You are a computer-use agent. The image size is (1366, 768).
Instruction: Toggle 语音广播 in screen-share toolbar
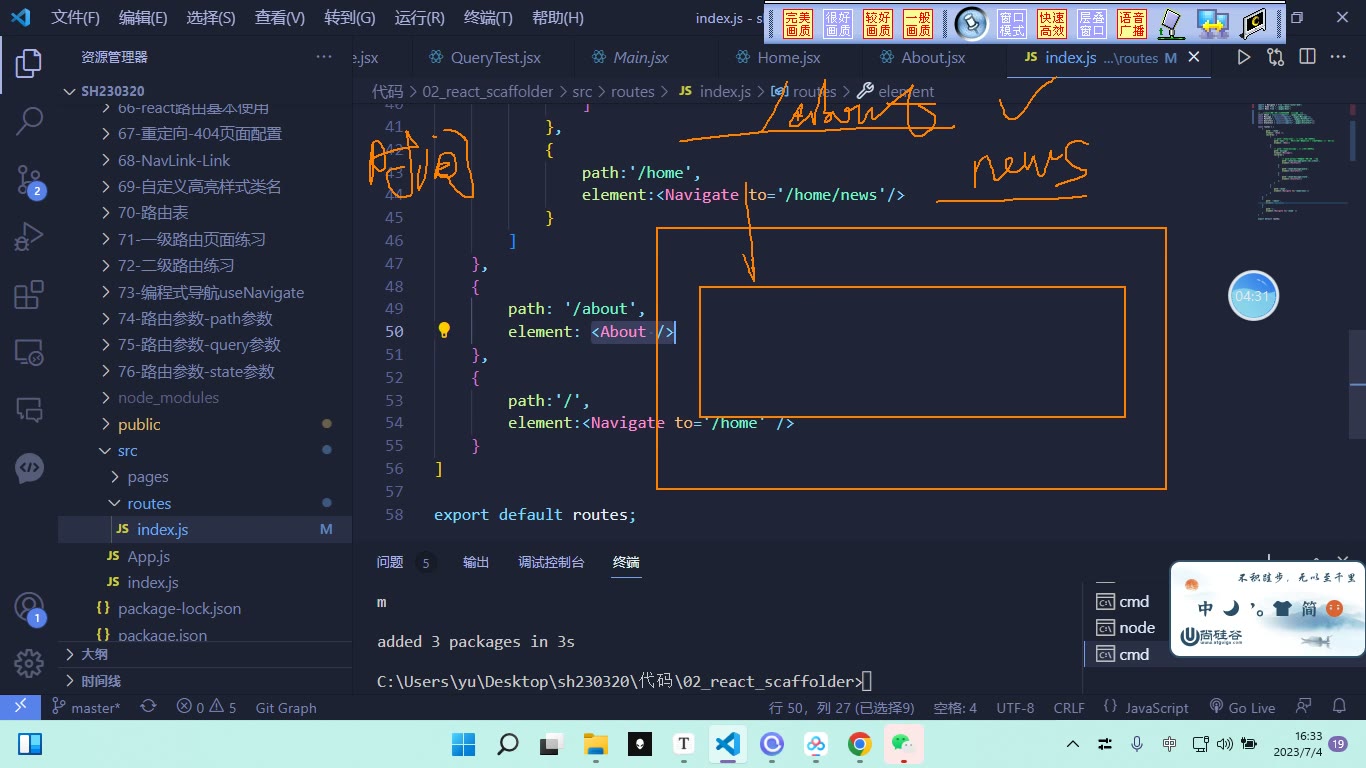coord(1132,24)
